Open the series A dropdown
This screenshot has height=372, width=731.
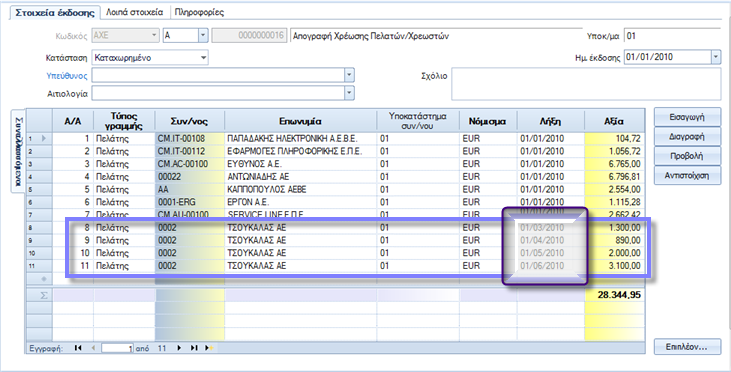pyautogui.click(x=203, y=35)
